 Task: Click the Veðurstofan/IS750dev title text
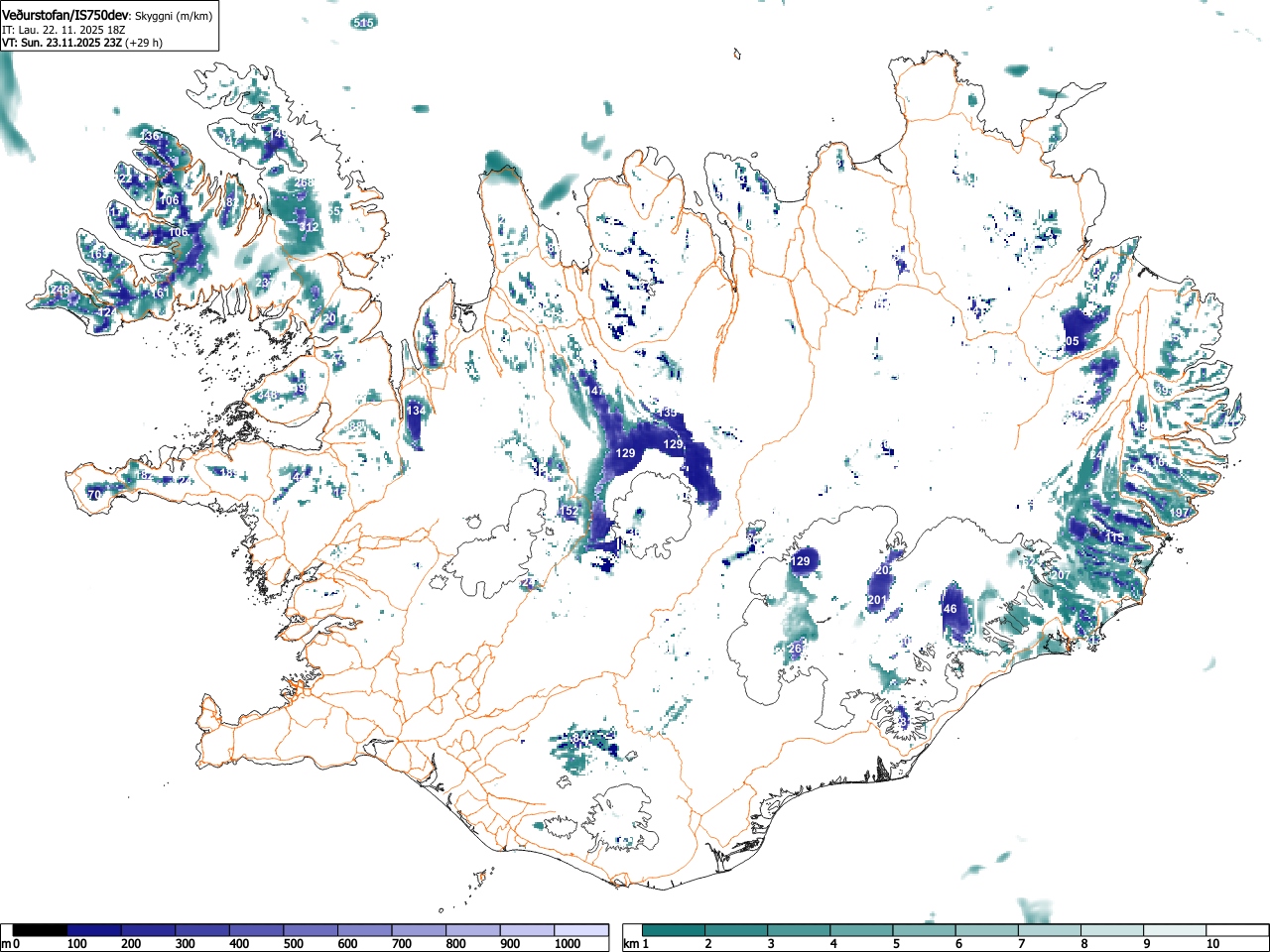[64, 15]
